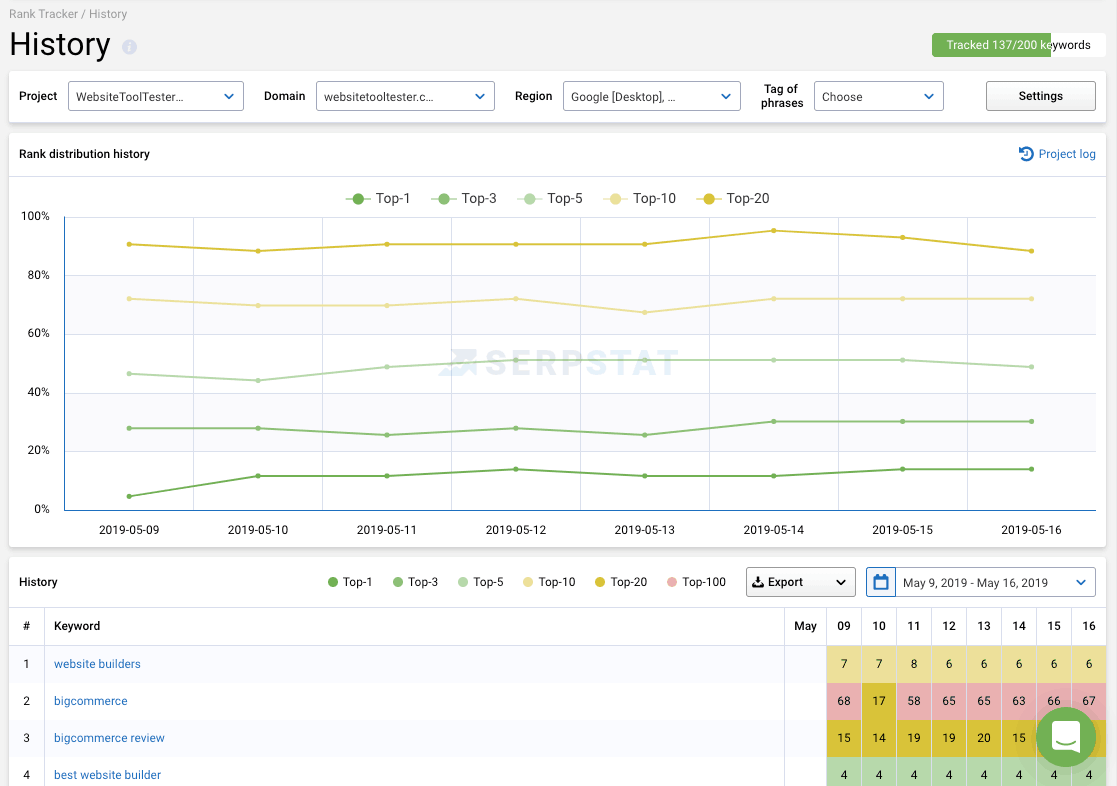Click the 09 day column header

click(x=844, y=626)
